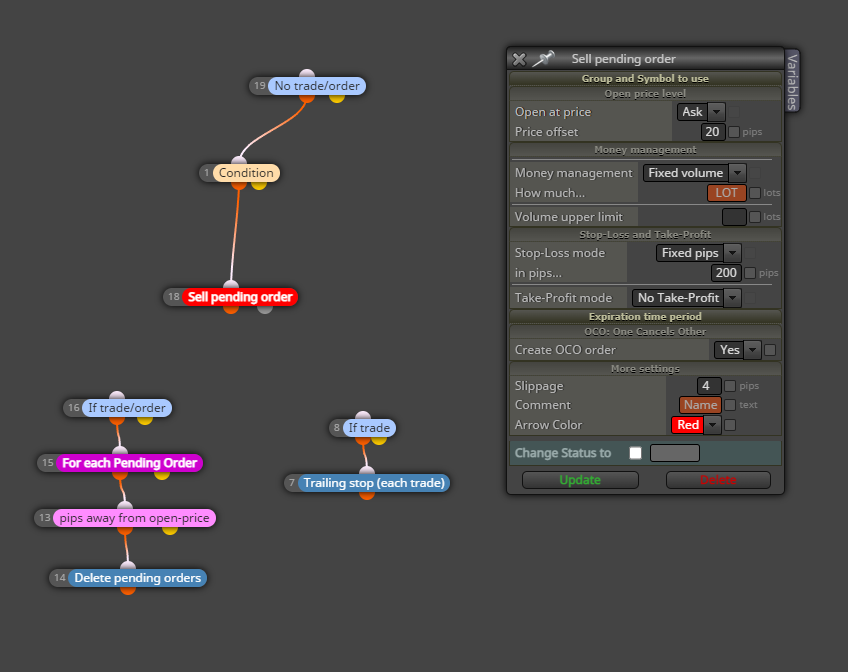Collapse the More settings section
The width and height of the screenshot is (848, 672).
click(x=645, y=369)
